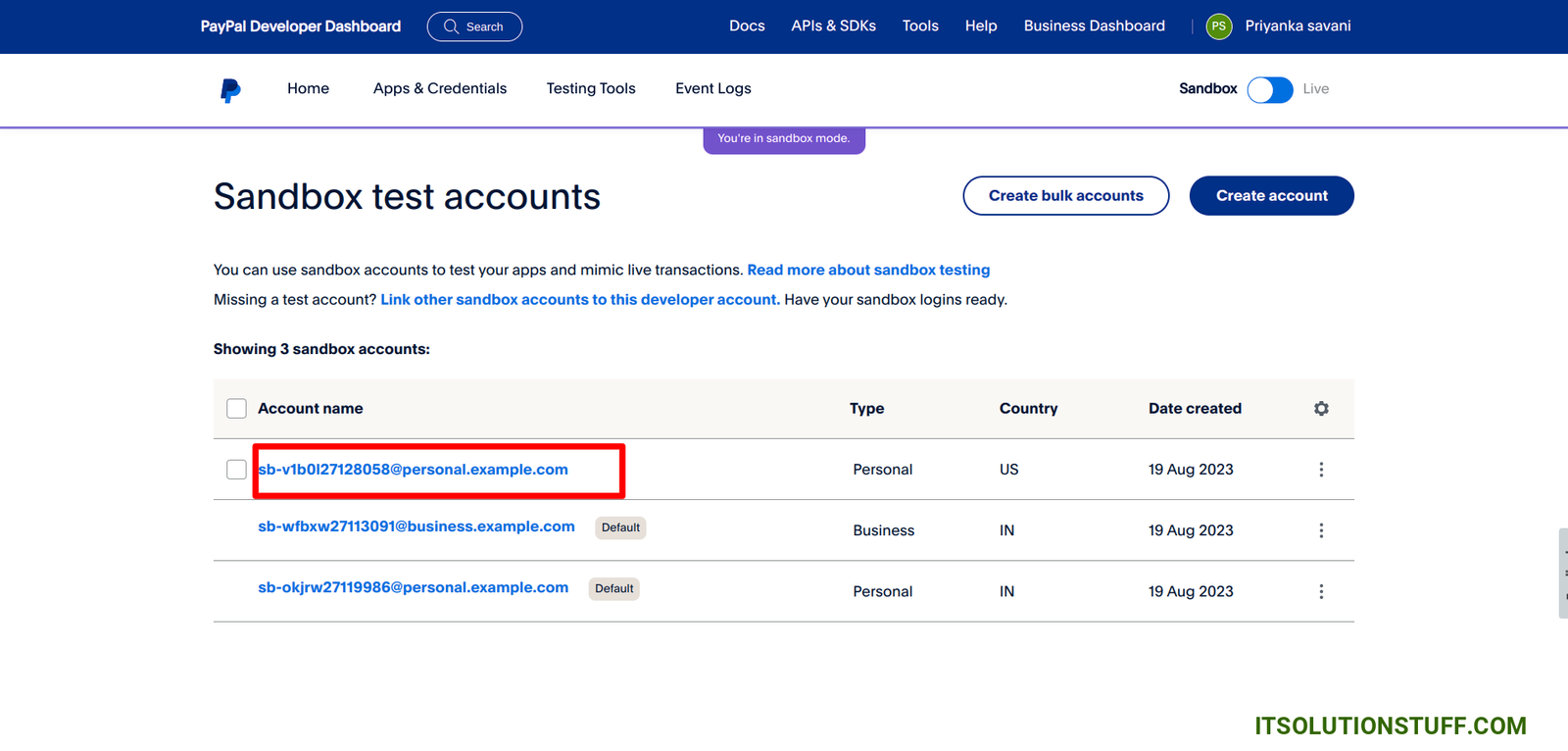The width and height of the screenshot is (1568, 751).
Task: Open the PS user avatar icon
Action: pos(1218,26)
